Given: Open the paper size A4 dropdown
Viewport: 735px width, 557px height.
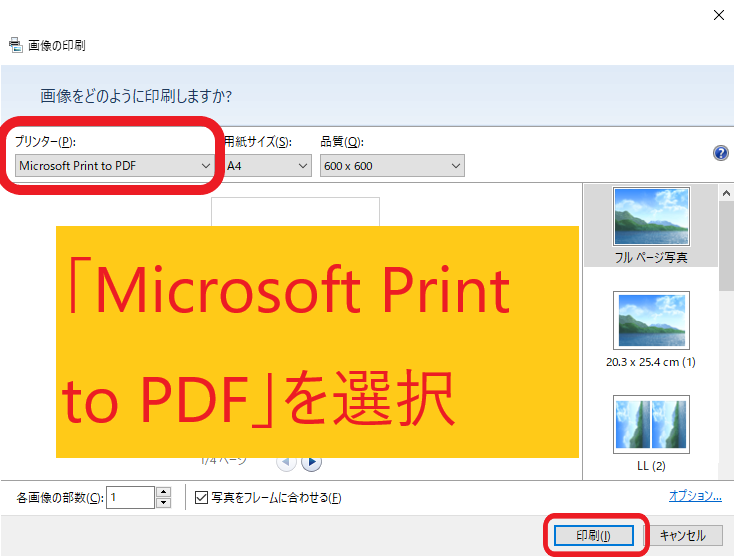Looking at the screenshot, I should pyautogui.click(x=268, y=166).
